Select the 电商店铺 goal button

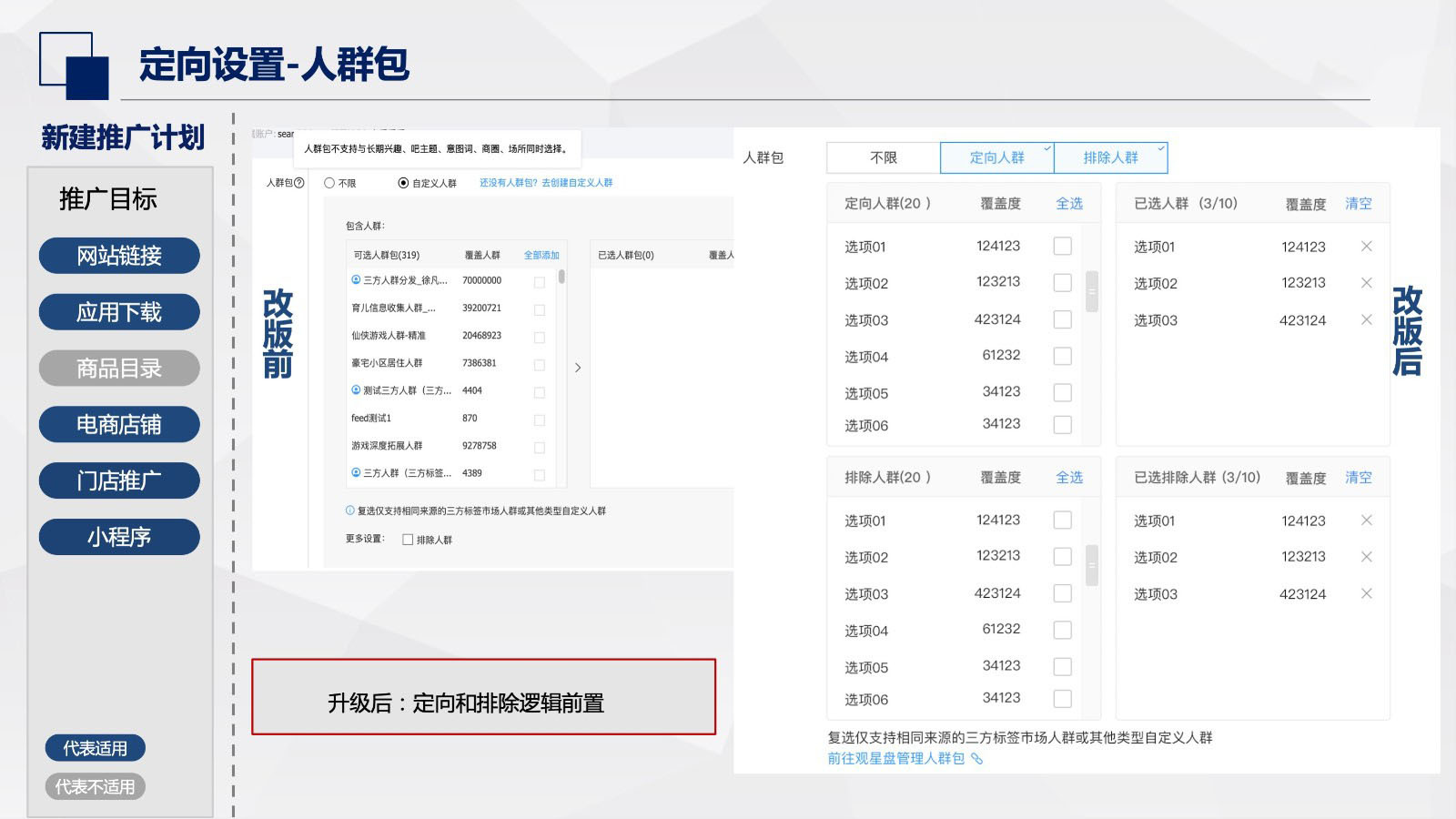(119, 425)
